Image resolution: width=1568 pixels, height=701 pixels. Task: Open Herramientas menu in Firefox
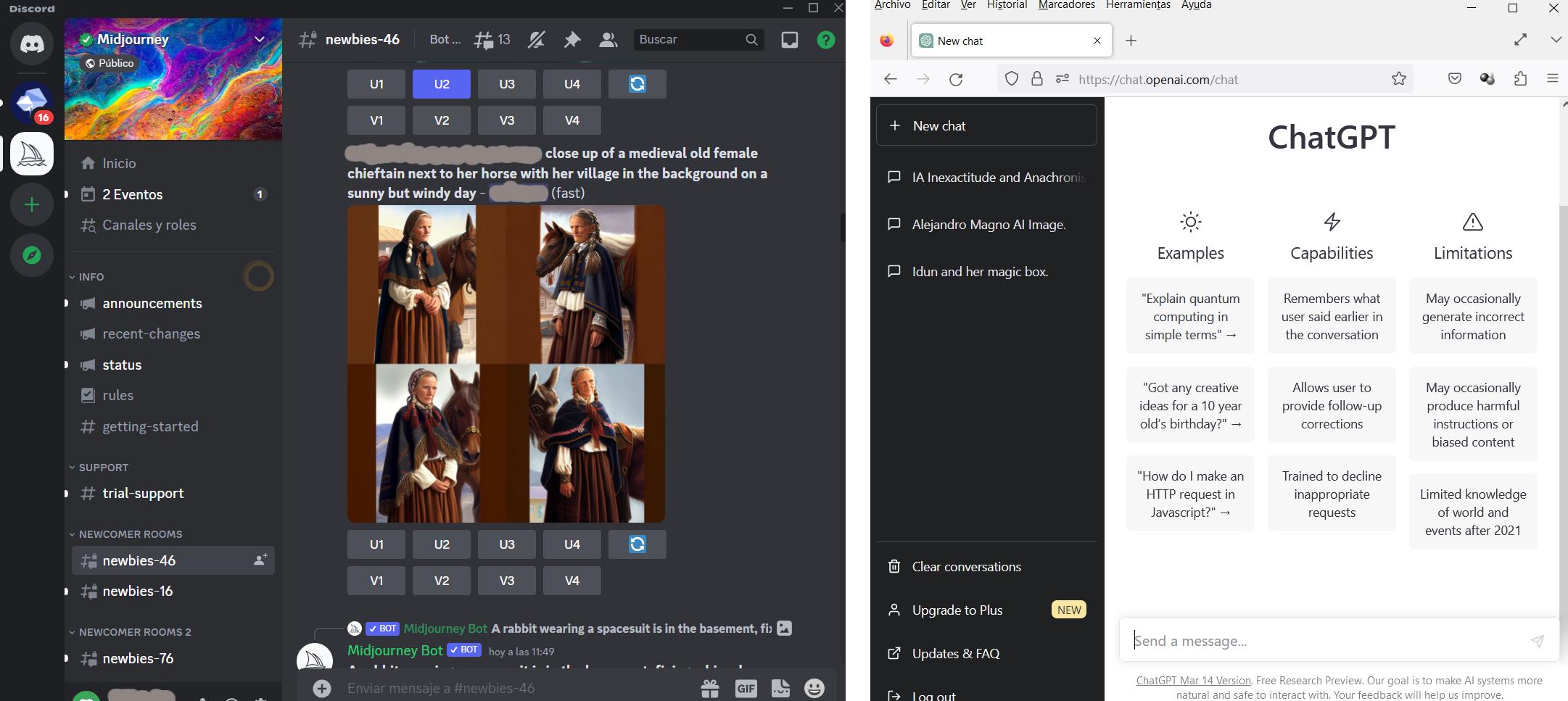click(1138, 5)
